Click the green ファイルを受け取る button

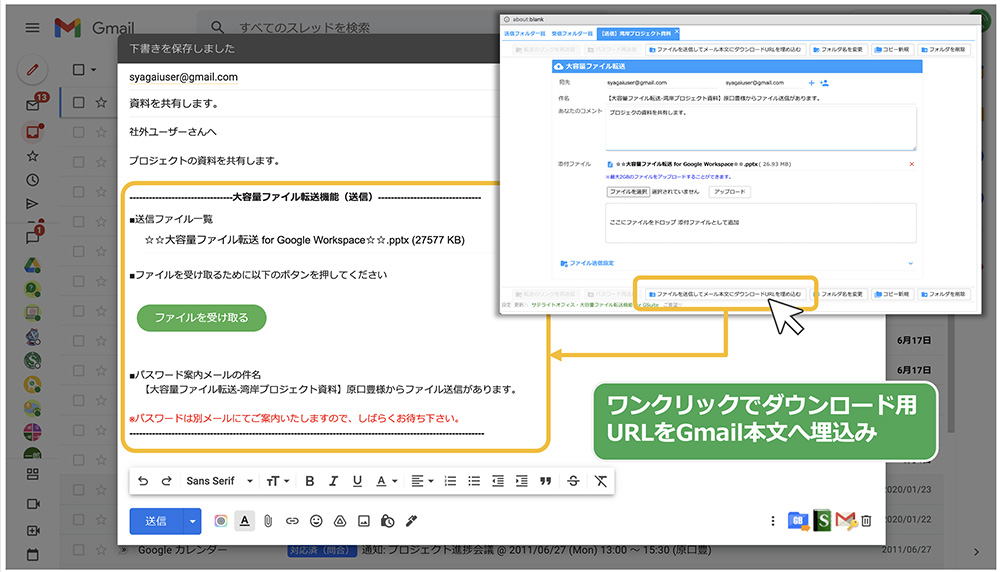coord(202,318)
